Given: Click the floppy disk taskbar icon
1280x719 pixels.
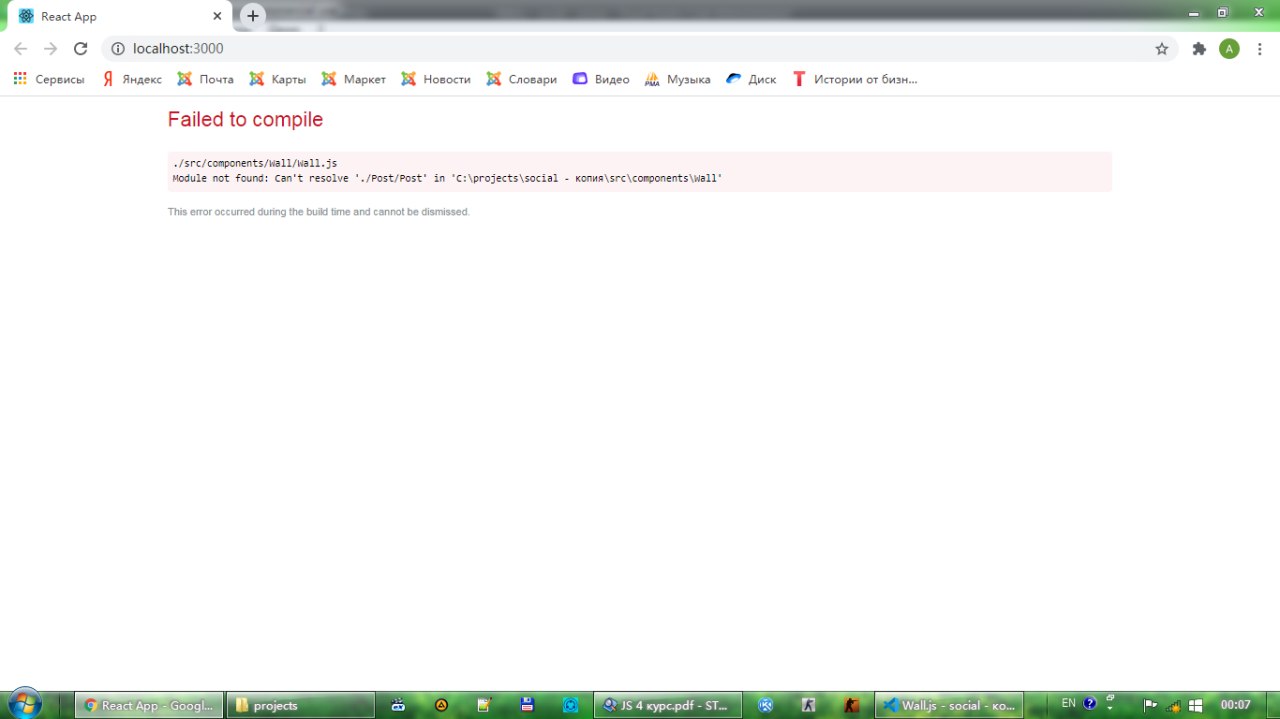Looking at the screenshot, I should pyautogui.click(x=527, y=705).
